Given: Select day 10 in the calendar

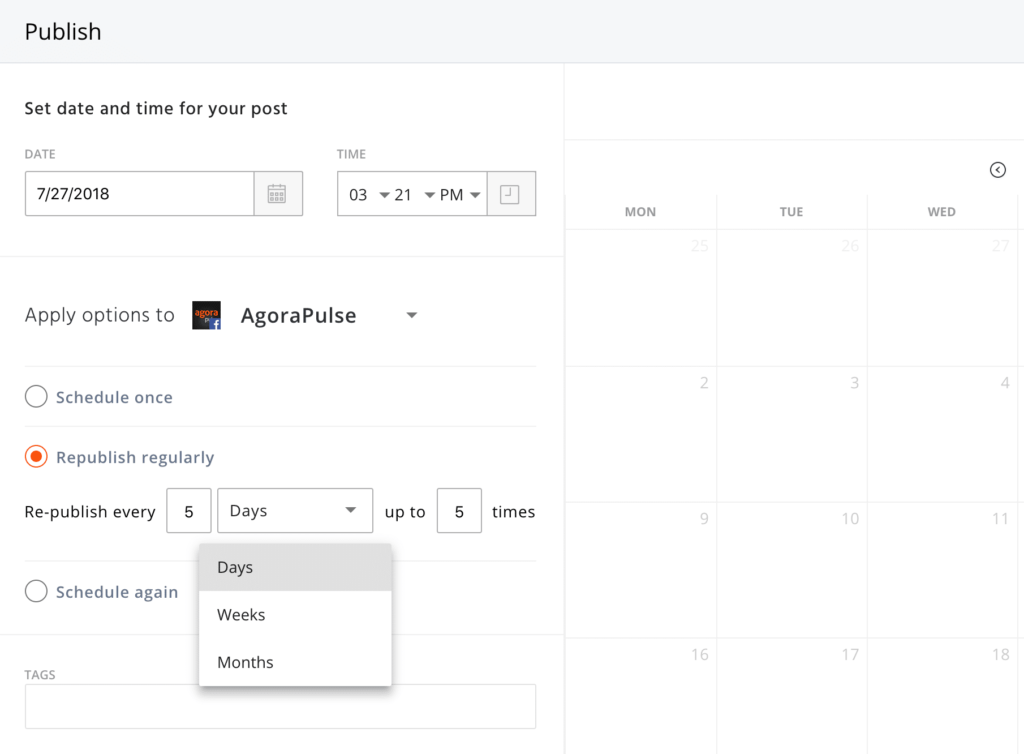Looking at the screenshot, I should tap(792, 569).
